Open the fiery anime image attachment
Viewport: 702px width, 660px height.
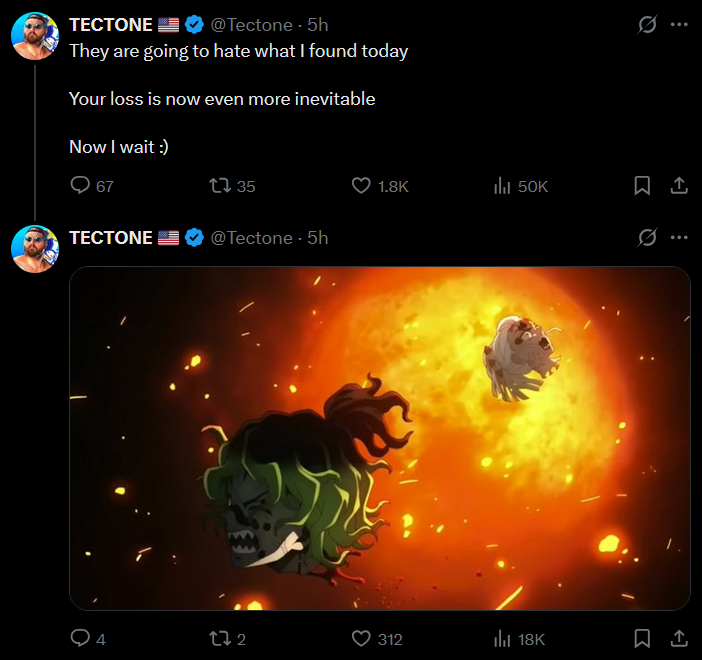click(x=380, y=438)
